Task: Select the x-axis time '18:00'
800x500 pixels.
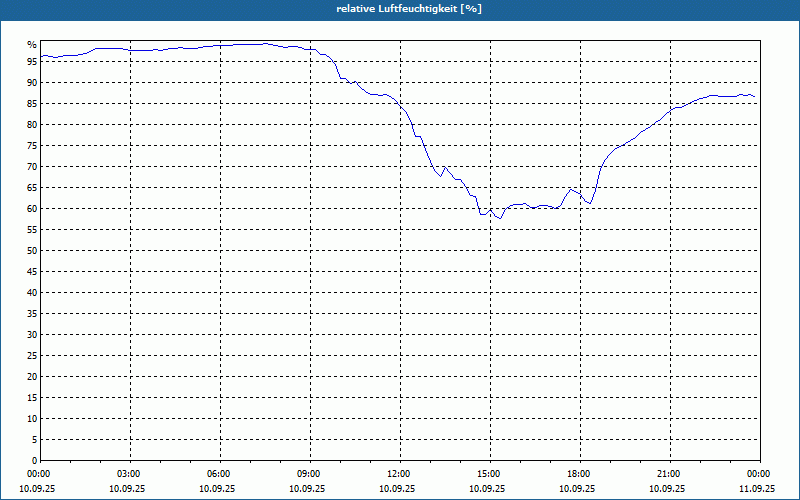Action: [x=581, y=474]
